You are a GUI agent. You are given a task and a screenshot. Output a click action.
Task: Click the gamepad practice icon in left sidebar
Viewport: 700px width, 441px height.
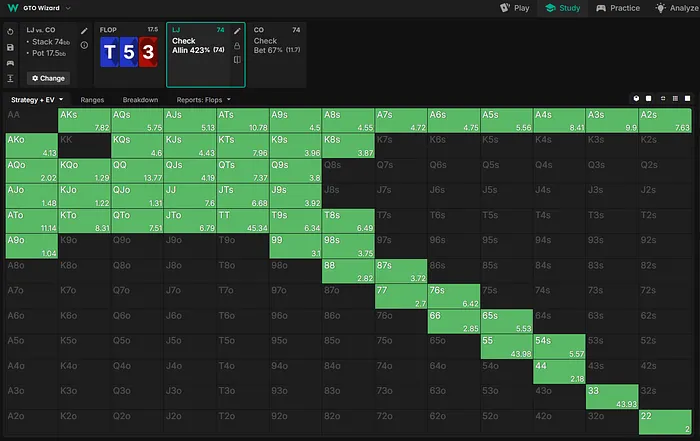pyautogui.click(x=9, y=61)
